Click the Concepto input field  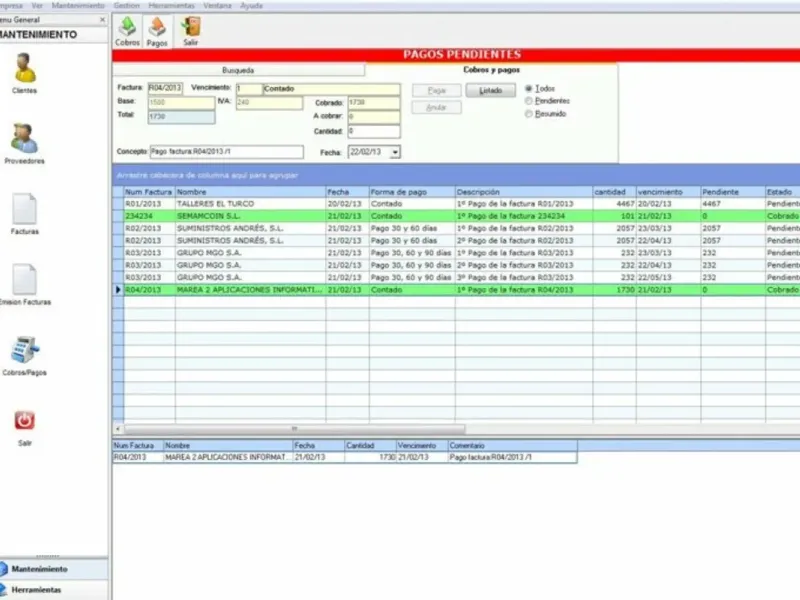pos(227,152)
